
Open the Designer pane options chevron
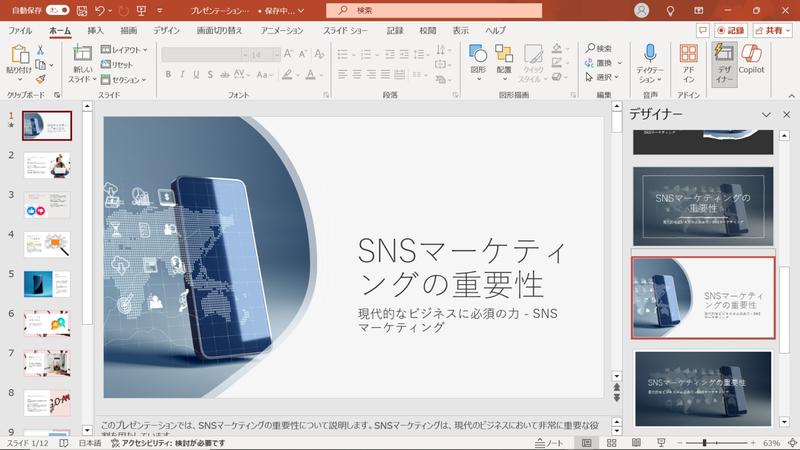765,115
